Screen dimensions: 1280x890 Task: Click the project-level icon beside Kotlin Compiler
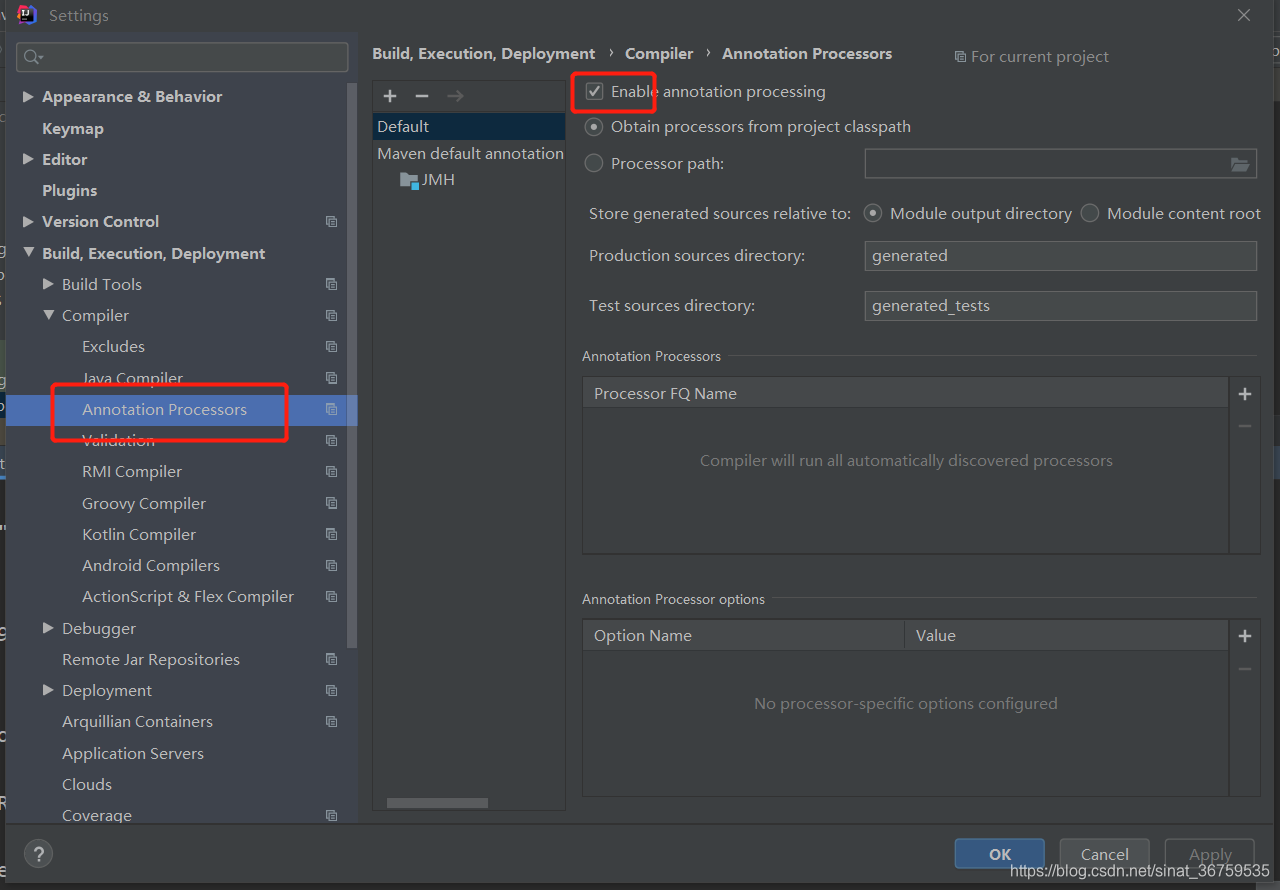[x=331, y=535]
